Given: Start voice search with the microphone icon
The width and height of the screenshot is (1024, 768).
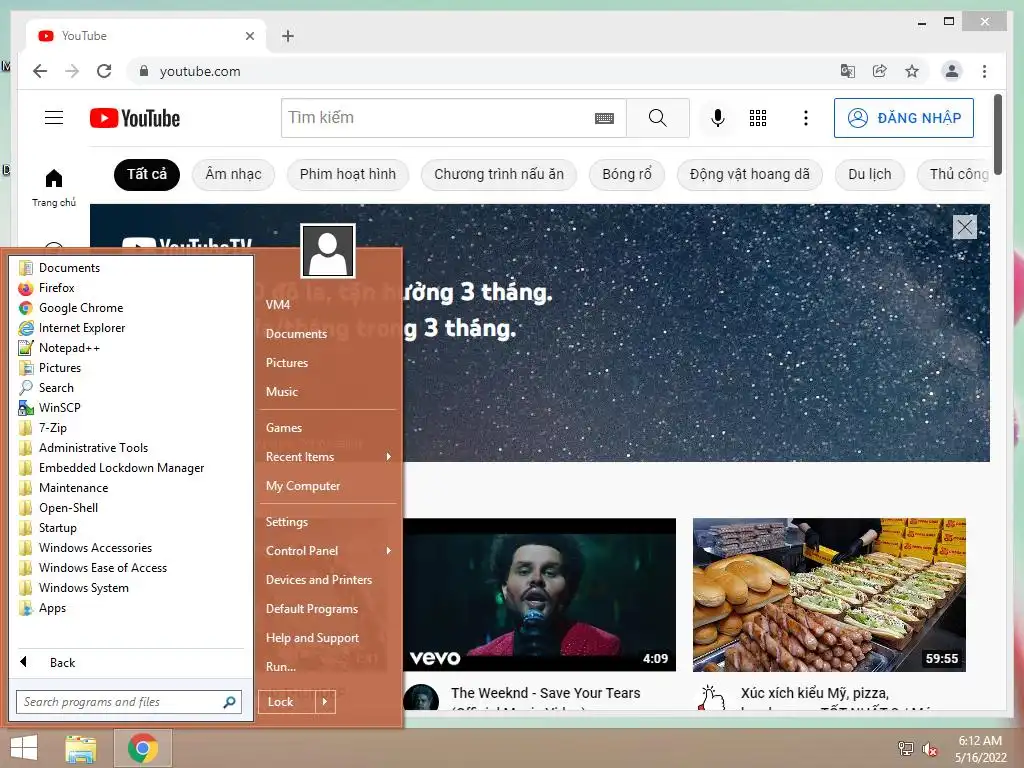Looking at the screenshot, I should pyautogui.click(x=717, y=118).
